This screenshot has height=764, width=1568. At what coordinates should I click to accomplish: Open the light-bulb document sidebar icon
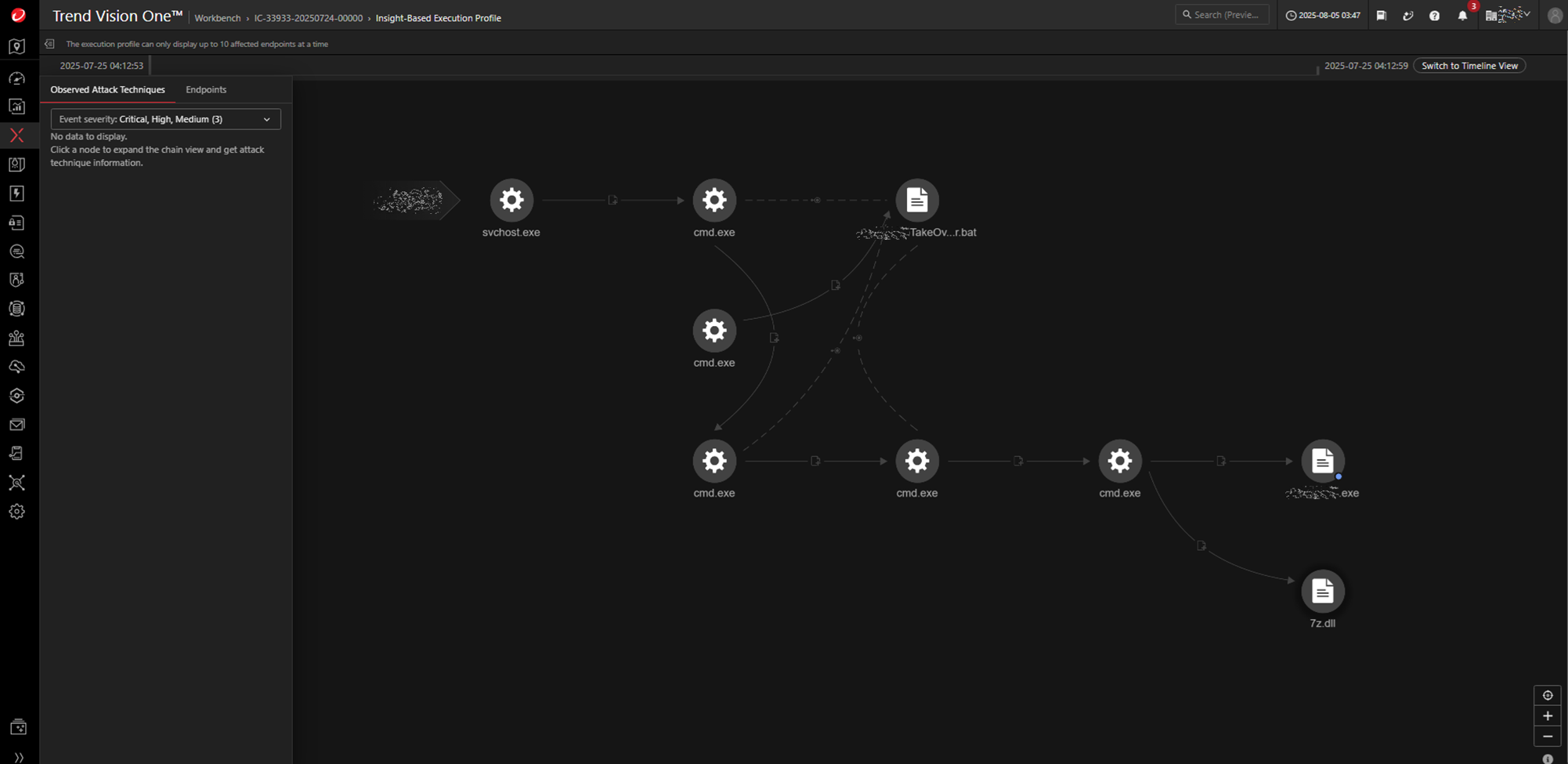coord(17,165)
